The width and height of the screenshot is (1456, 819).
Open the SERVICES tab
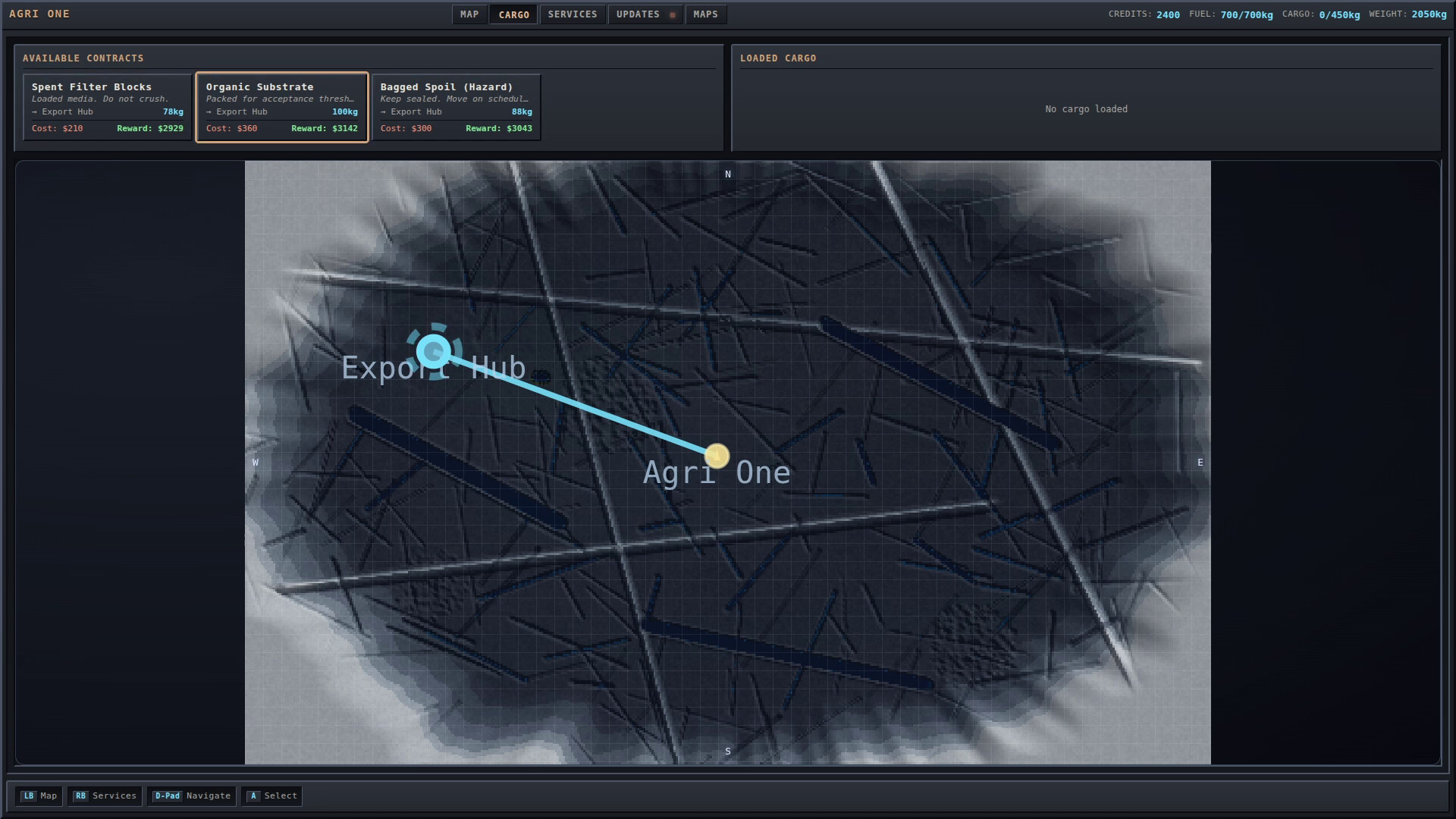click(x=573, y=14)
